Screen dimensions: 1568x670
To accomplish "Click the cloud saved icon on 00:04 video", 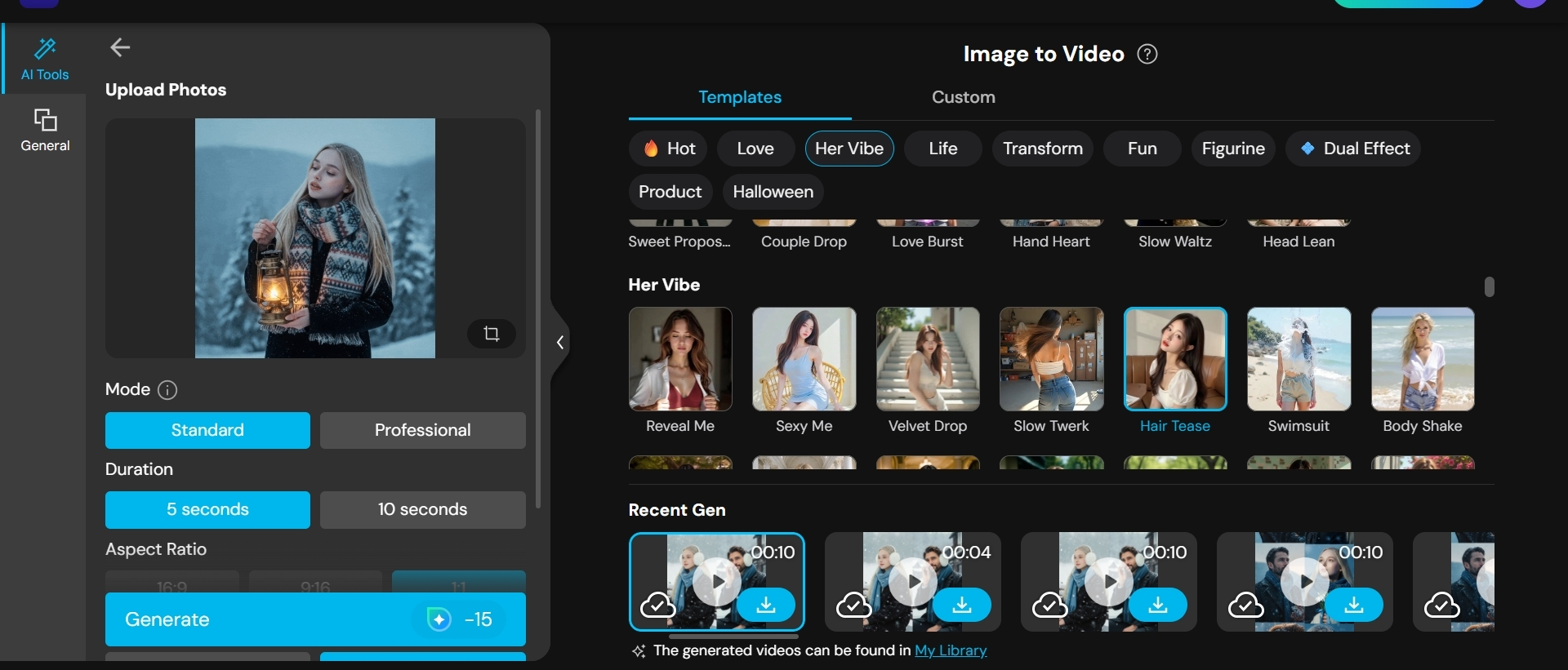I will point(853,606).
